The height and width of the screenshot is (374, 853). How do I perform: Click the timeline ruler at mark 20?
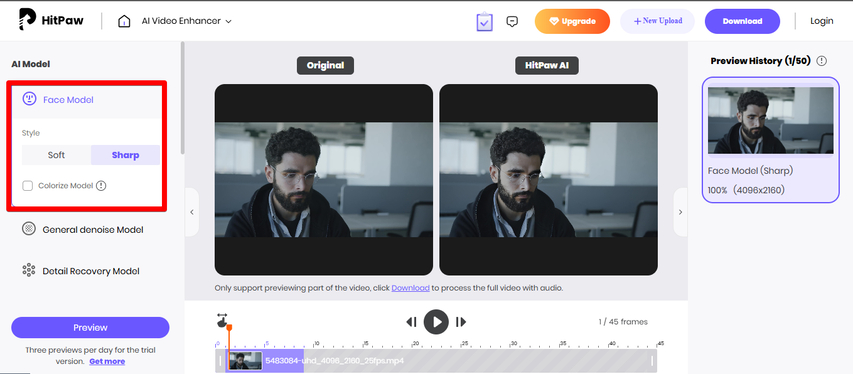point(416,345)
